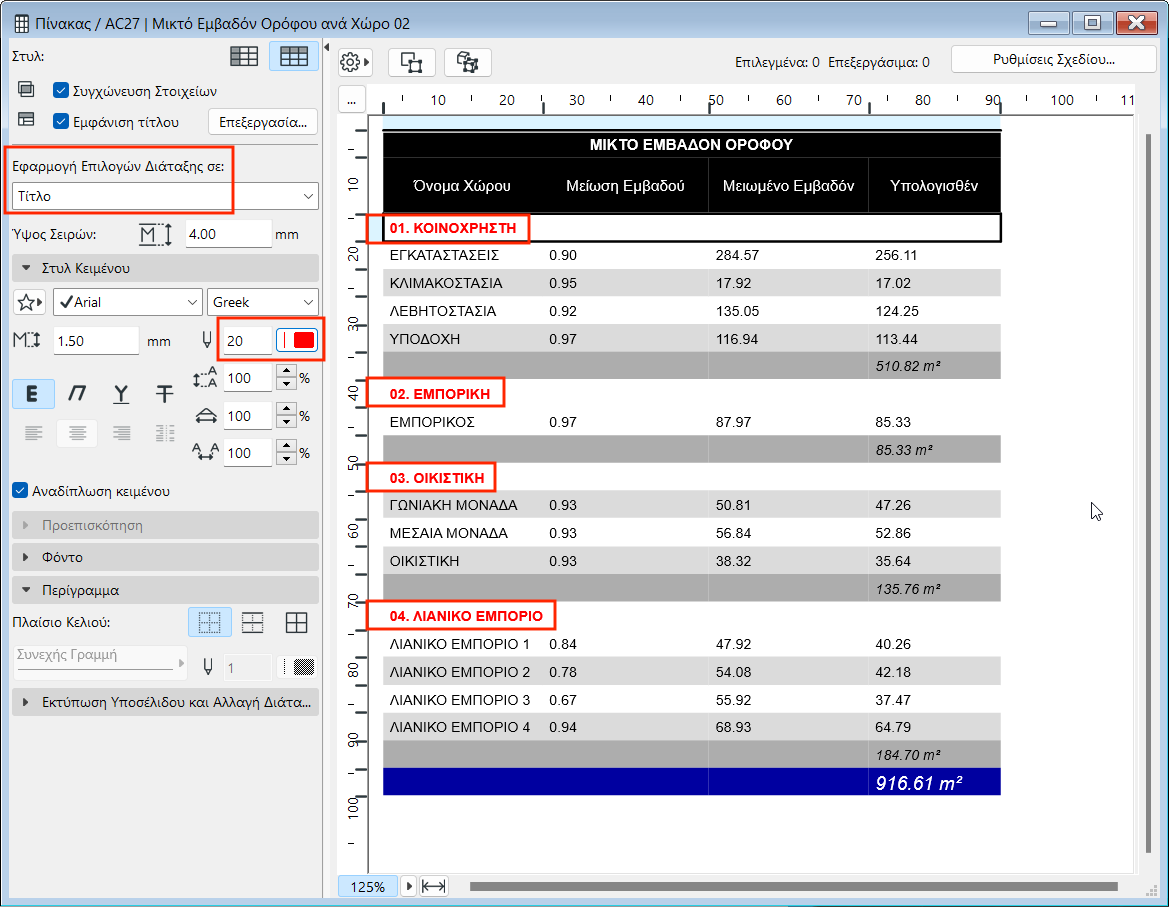The width and height of the screenshot is (1169, 907).
Task: Toggle the Εμφάνιση τίτλου checkbox
Action: (61, 122)
